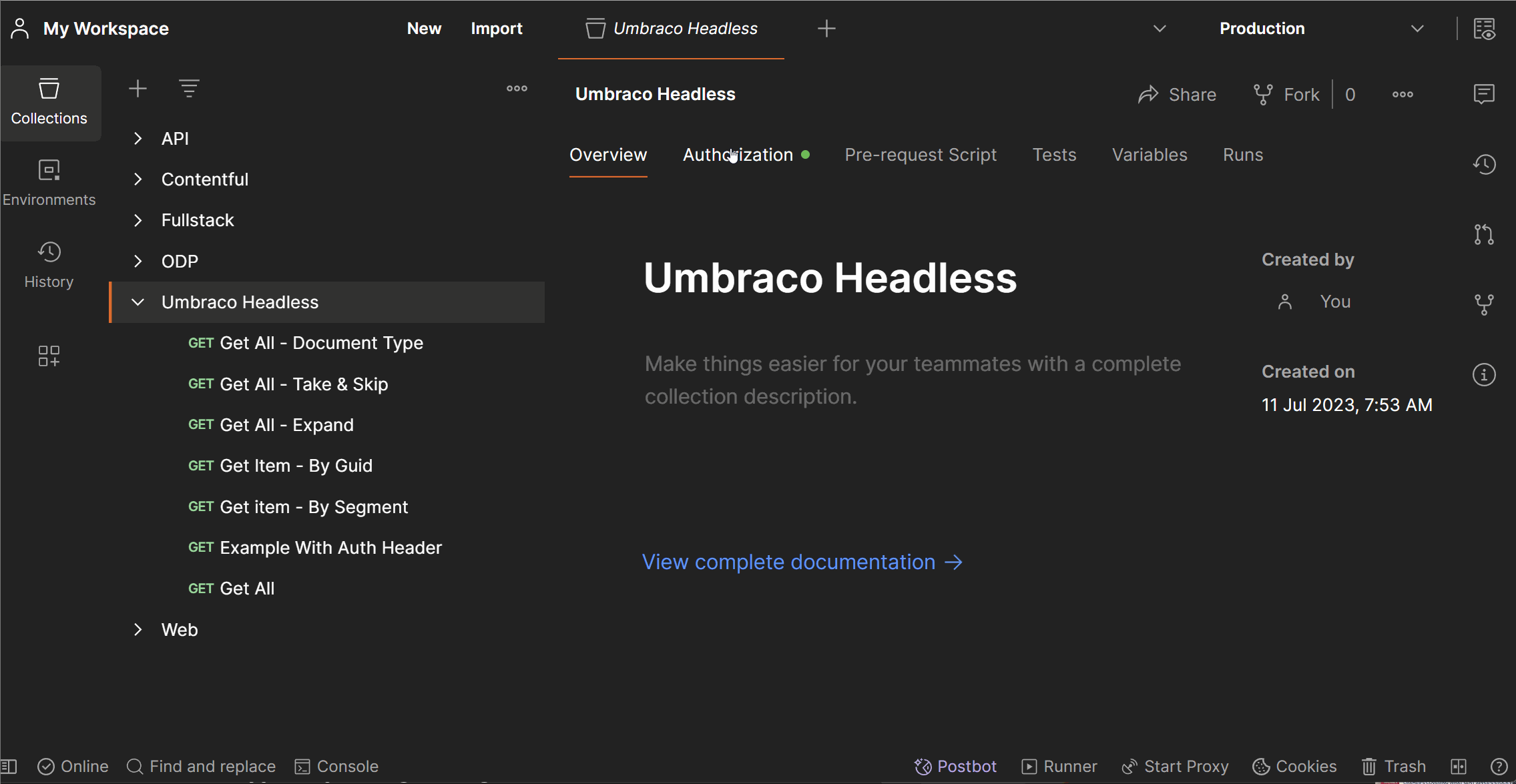This screenshot has height=784, width=1516.
Task: Switch to the Variables tab
Action: coord(1150,155)
